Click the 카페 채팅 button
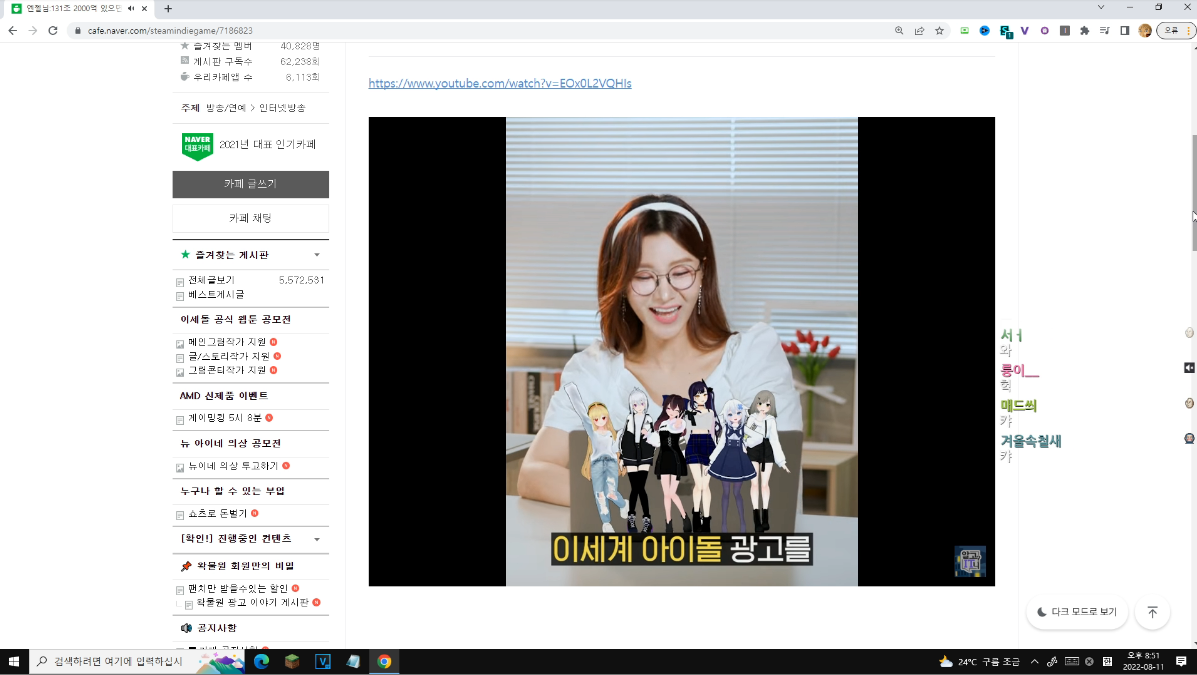This screenshot has width=1197, height=675. pyautogui.click(x=250, y=218)
